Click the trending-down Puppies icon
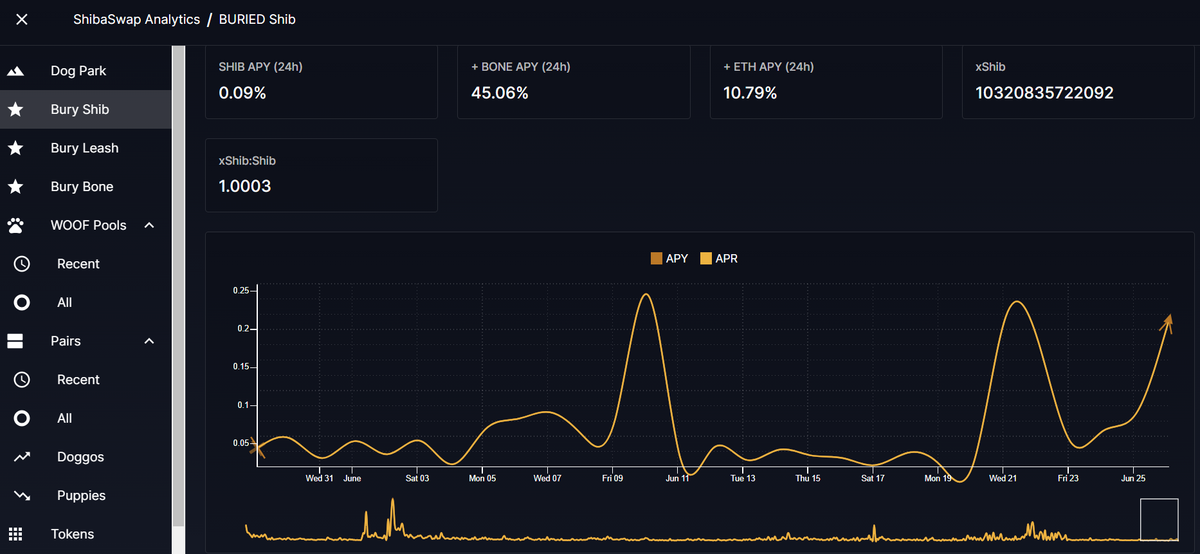This screenshot has width=1200, height=554. (x=22, y=496)
